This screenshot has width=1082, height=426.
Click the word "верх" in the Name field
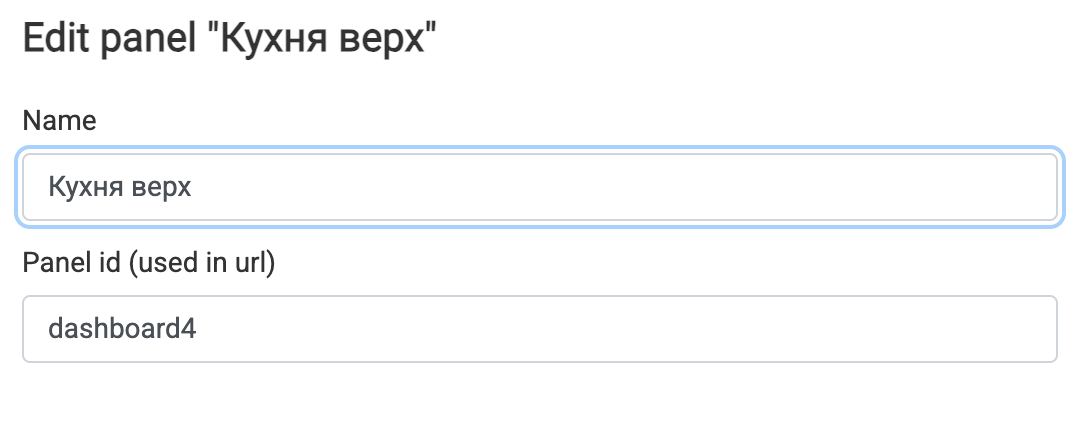tap(161, 186)
